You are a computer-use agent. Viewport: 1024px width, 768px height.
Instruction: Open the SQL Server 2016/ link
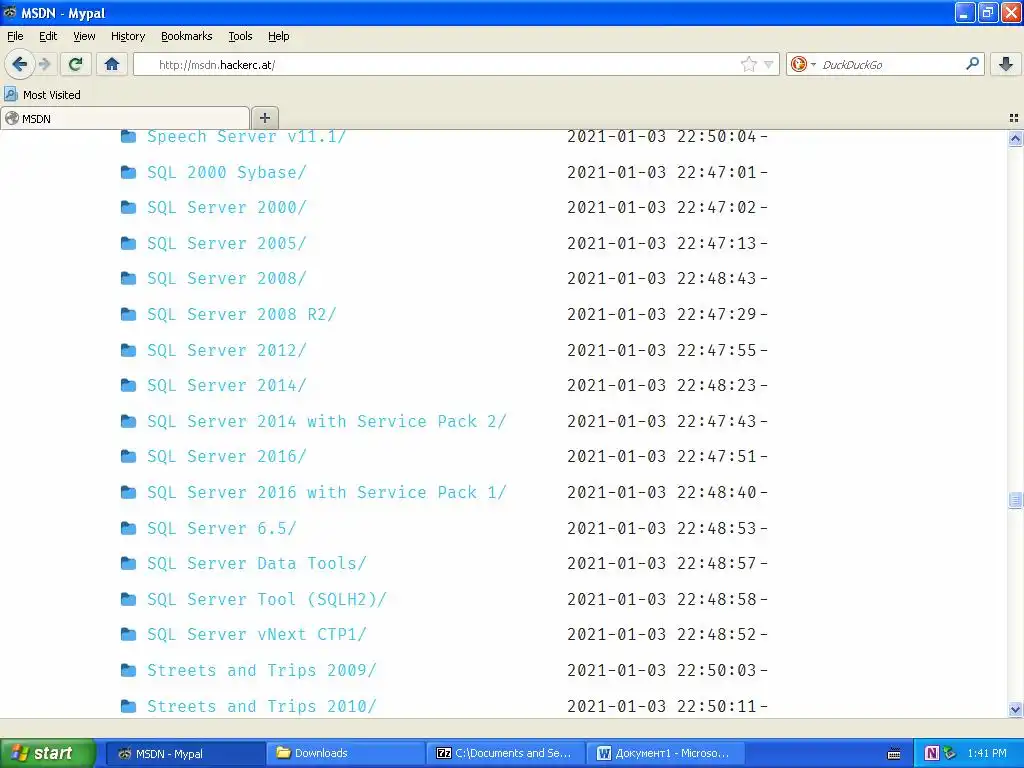(x=227, y=456)
